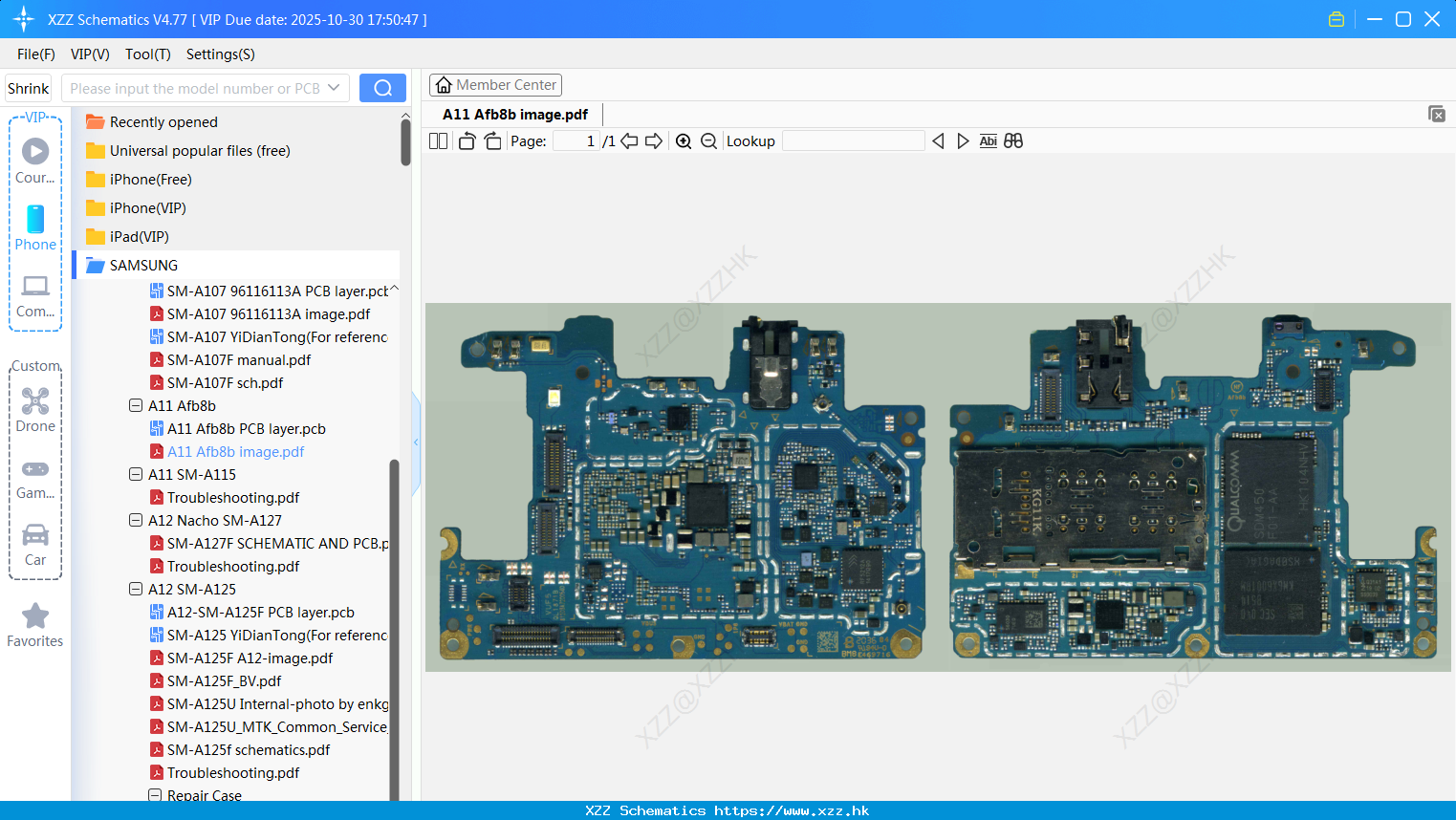The image size is (1456, 820).
Task: Collapse the A12 Nacho SM-A127 folder
Action: coord(136,520)
